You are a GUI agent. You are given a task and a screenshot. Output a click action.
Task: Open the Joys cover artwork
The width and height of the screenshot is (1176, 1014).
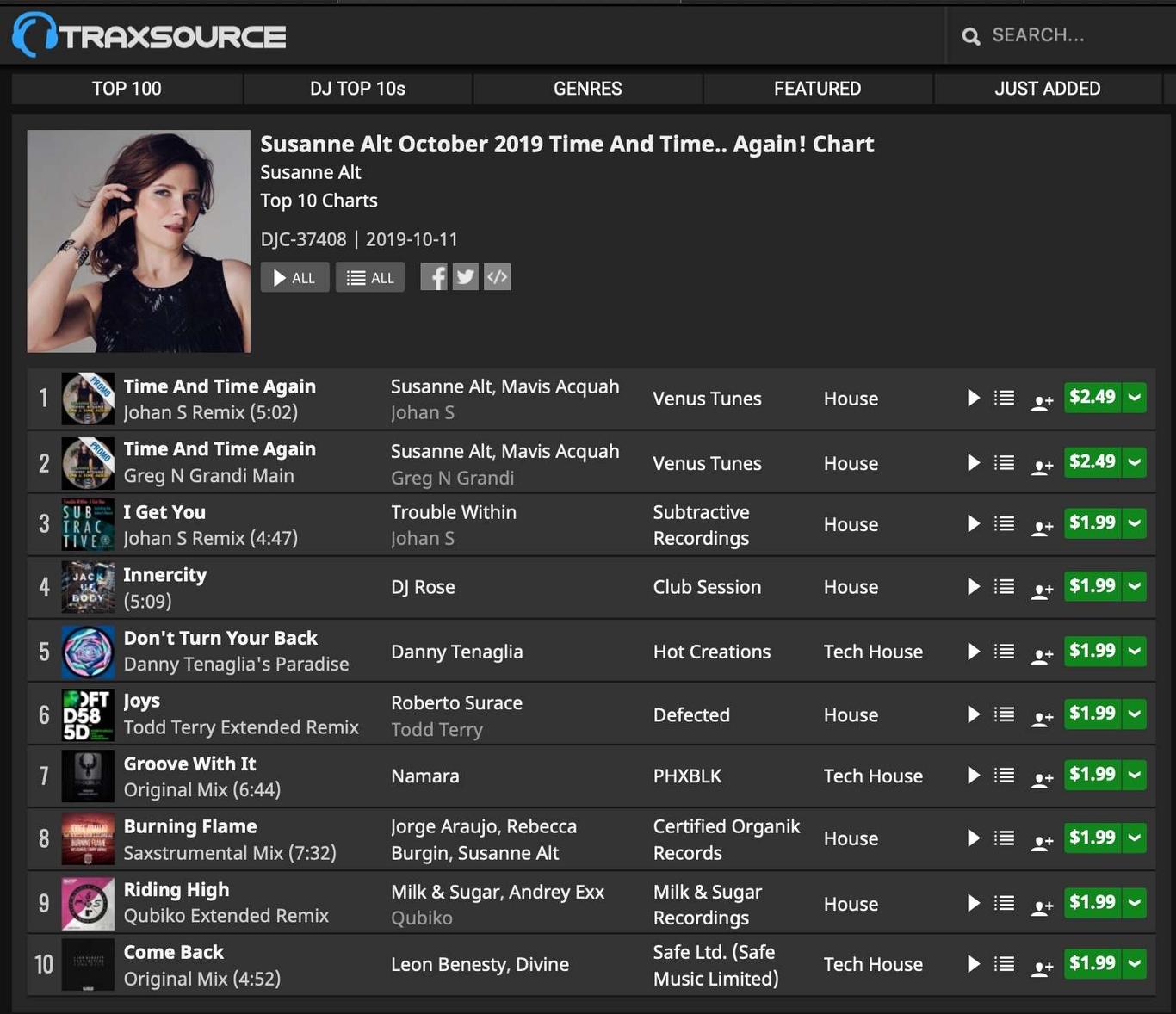click(x=88, y=714)
